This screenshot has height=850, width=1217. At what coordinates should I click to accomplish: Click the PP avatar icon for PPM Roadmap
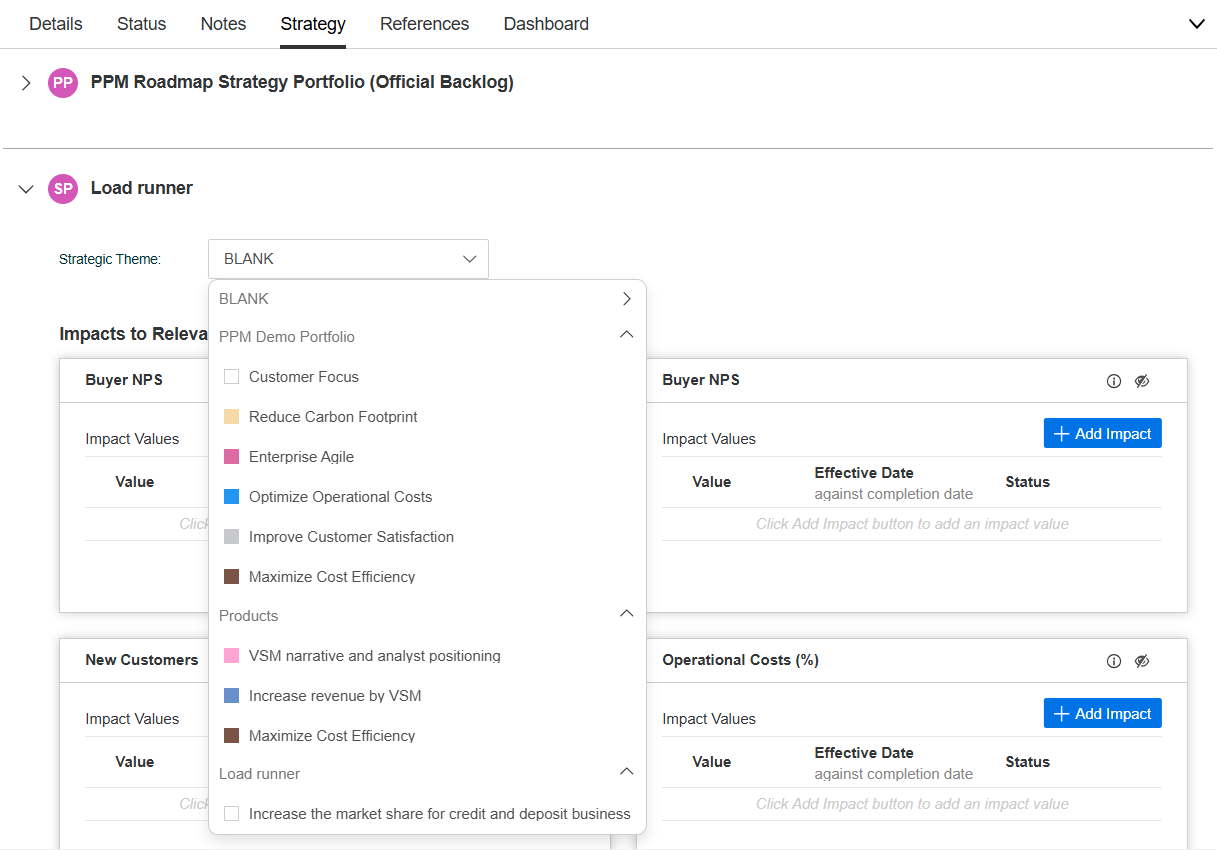(63, 83)
